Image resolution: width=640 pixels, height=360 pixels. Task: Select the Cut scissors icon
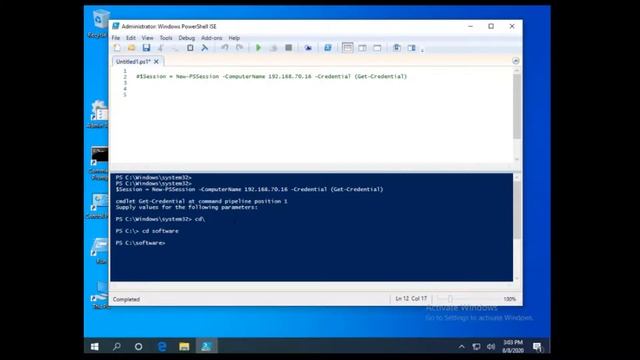(x=161, y=48)
